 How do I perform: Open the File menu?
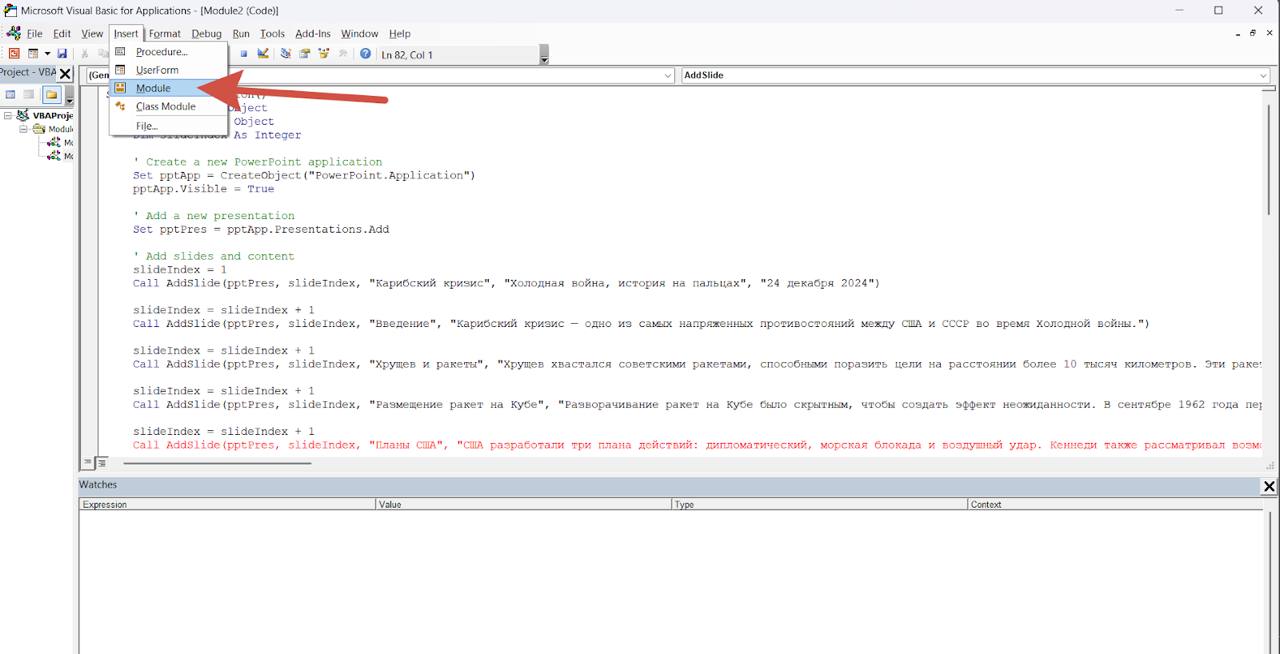34,33
